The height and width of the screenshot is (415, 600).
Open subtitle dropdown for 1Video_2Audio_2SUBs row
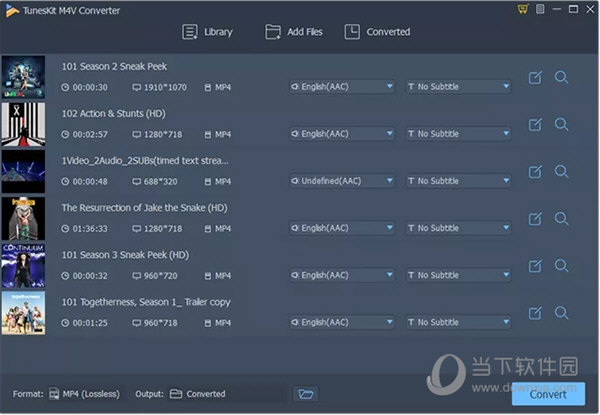(458, 181)
